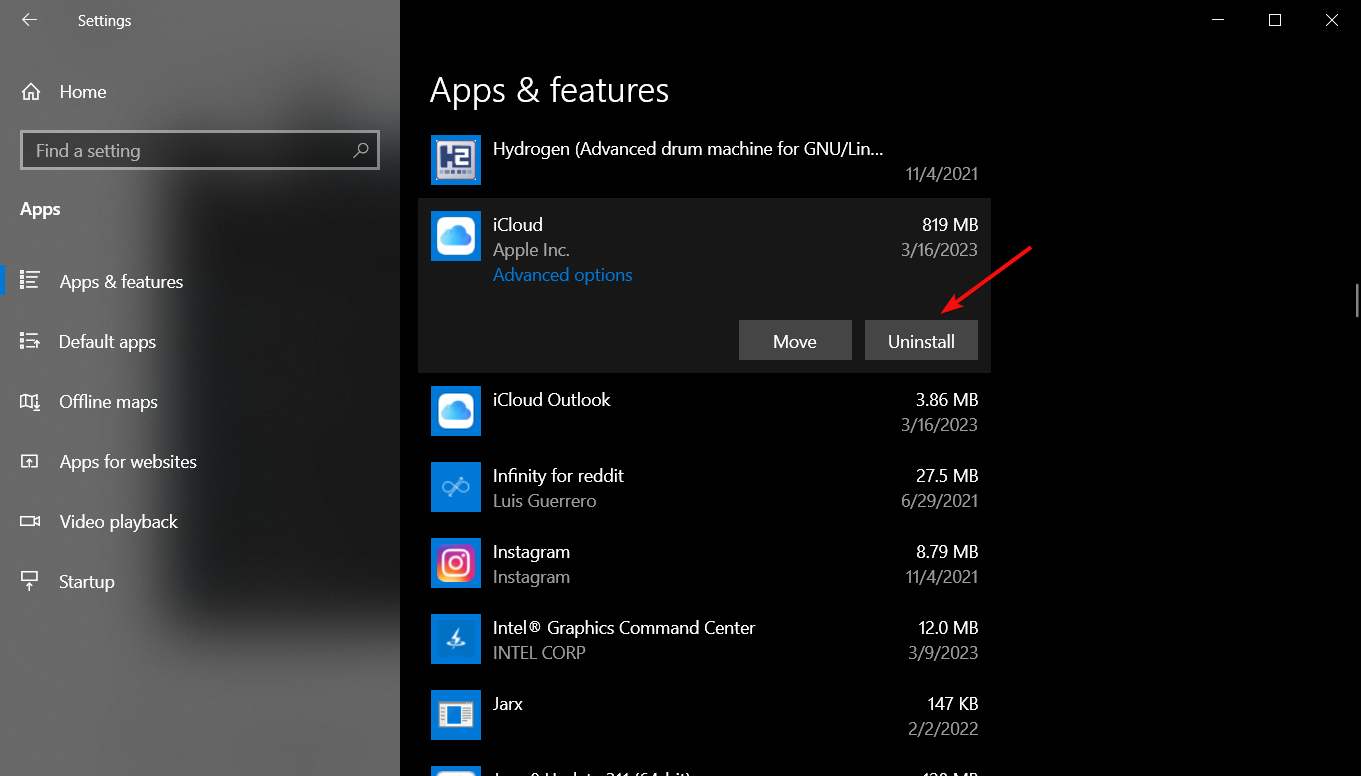The image size is (1361, 776).
Task: Open iCloud Advanced options link
Action: click(562, 275)
